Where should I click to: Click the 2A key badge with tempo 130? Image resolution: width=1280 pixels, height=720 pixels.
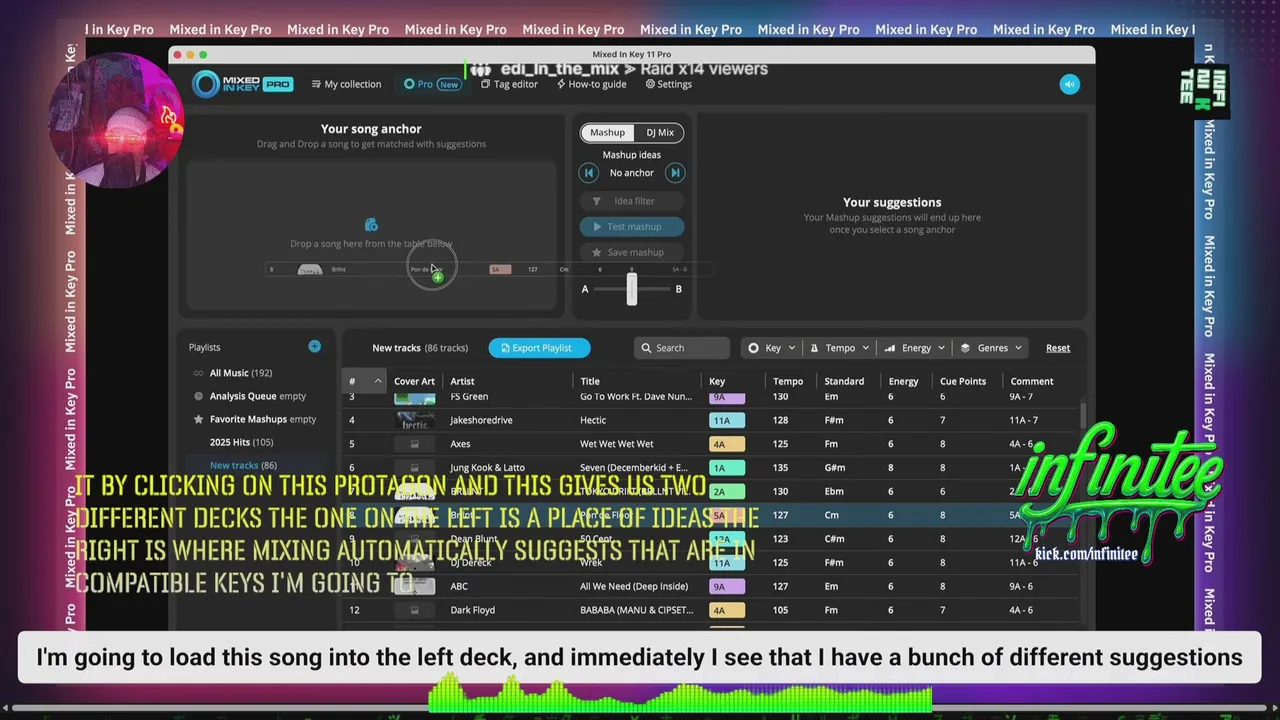pos(727,491)
